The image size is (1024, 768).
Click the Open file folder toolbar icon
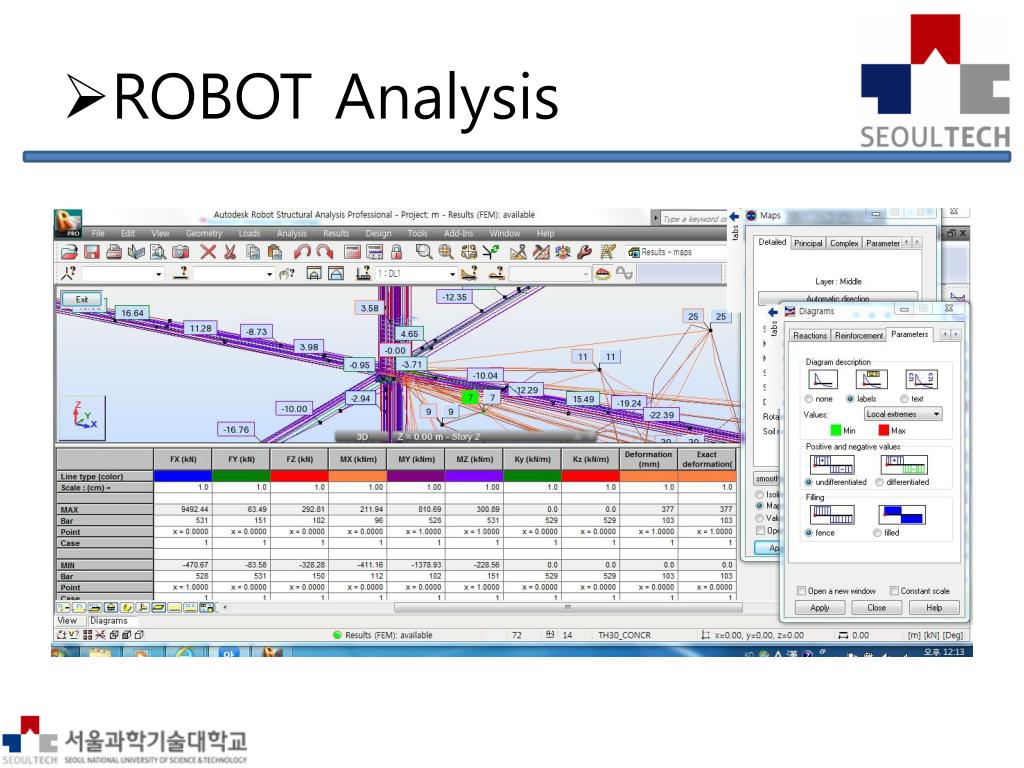tap(69, 252)
